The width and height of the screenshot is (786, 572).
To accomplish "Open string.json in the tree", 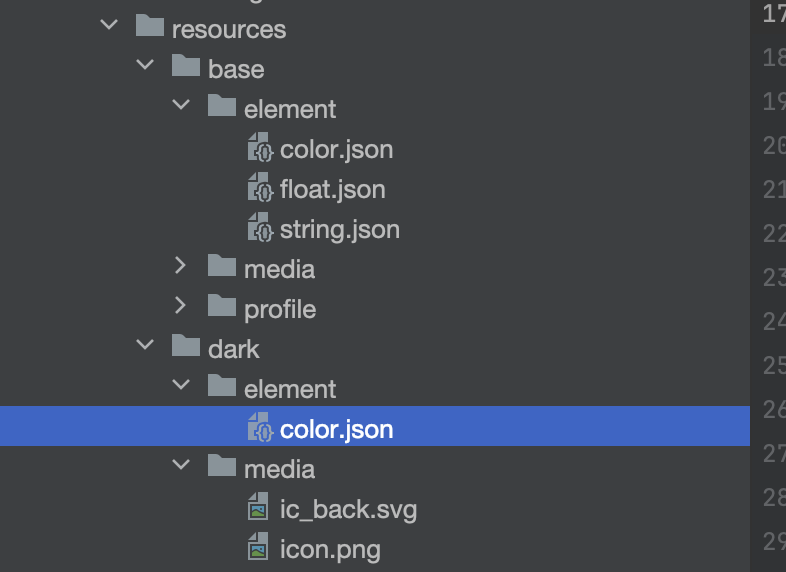I will [339, 229].
